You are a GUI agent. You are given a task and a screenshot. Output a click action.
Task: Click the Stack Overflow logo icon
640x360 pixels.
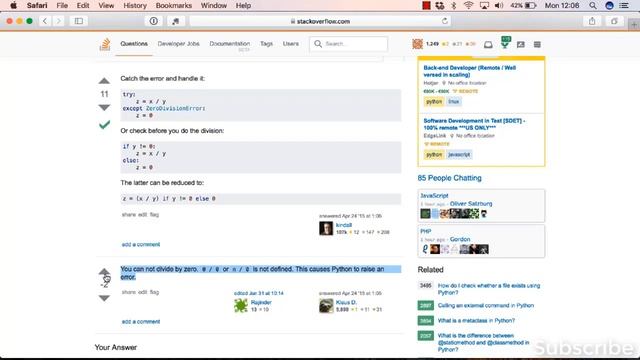105,44
